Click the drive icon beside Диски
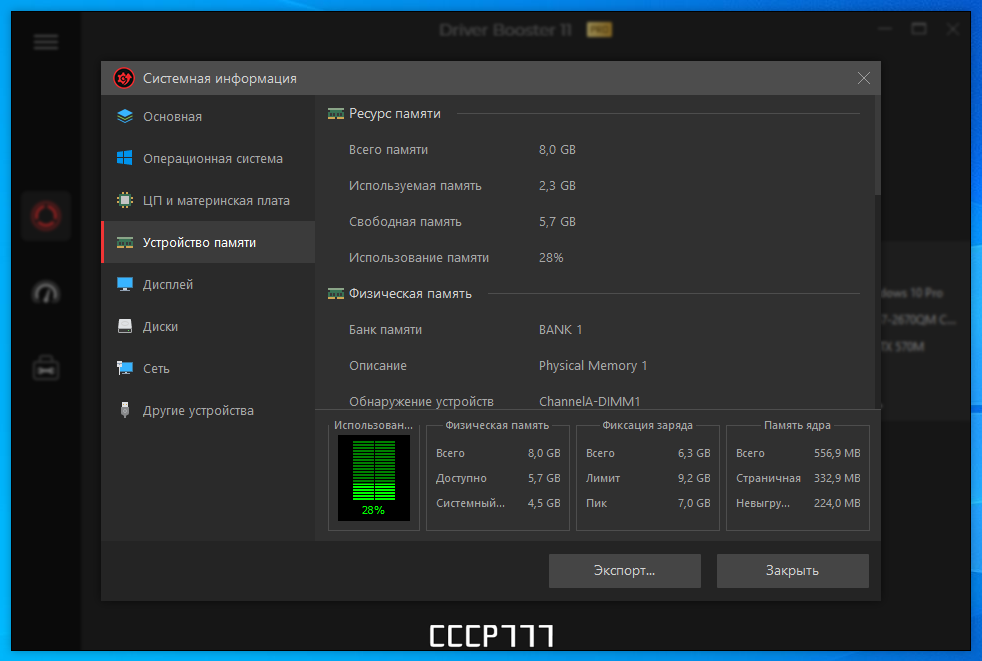Screen dimensions: 982x661 (125, 326)
